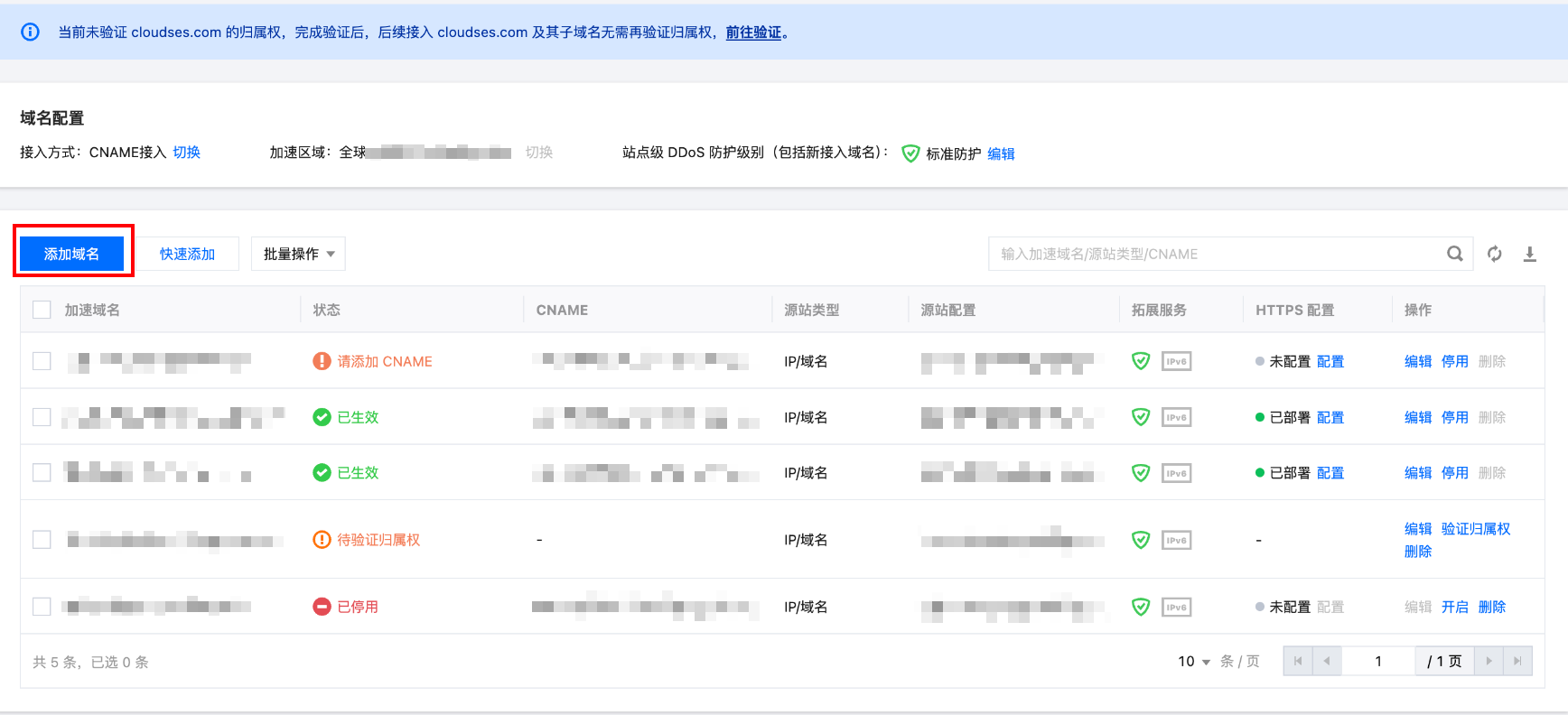Click IP/域名 in the 已停用 row

[x=806, y=607]
